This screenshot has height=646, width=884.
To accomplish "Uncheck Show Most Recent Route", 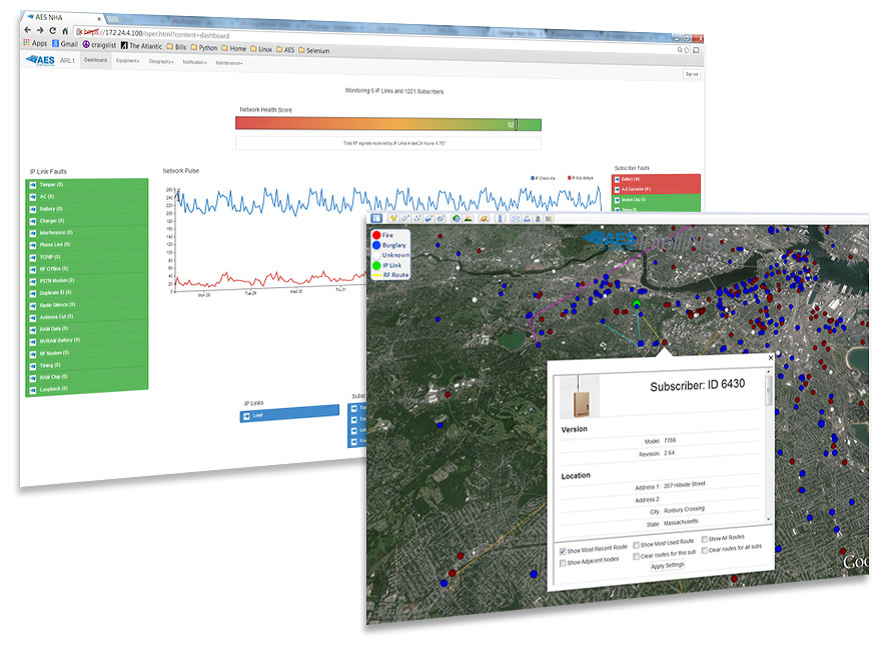I will point(562,550).
